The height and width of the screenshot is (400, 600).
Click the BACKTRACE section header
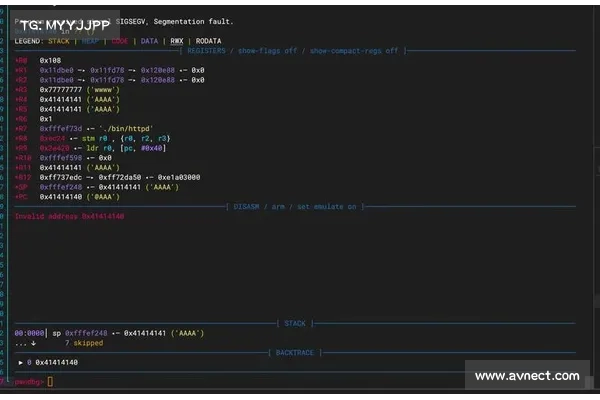tap(293, 352)
